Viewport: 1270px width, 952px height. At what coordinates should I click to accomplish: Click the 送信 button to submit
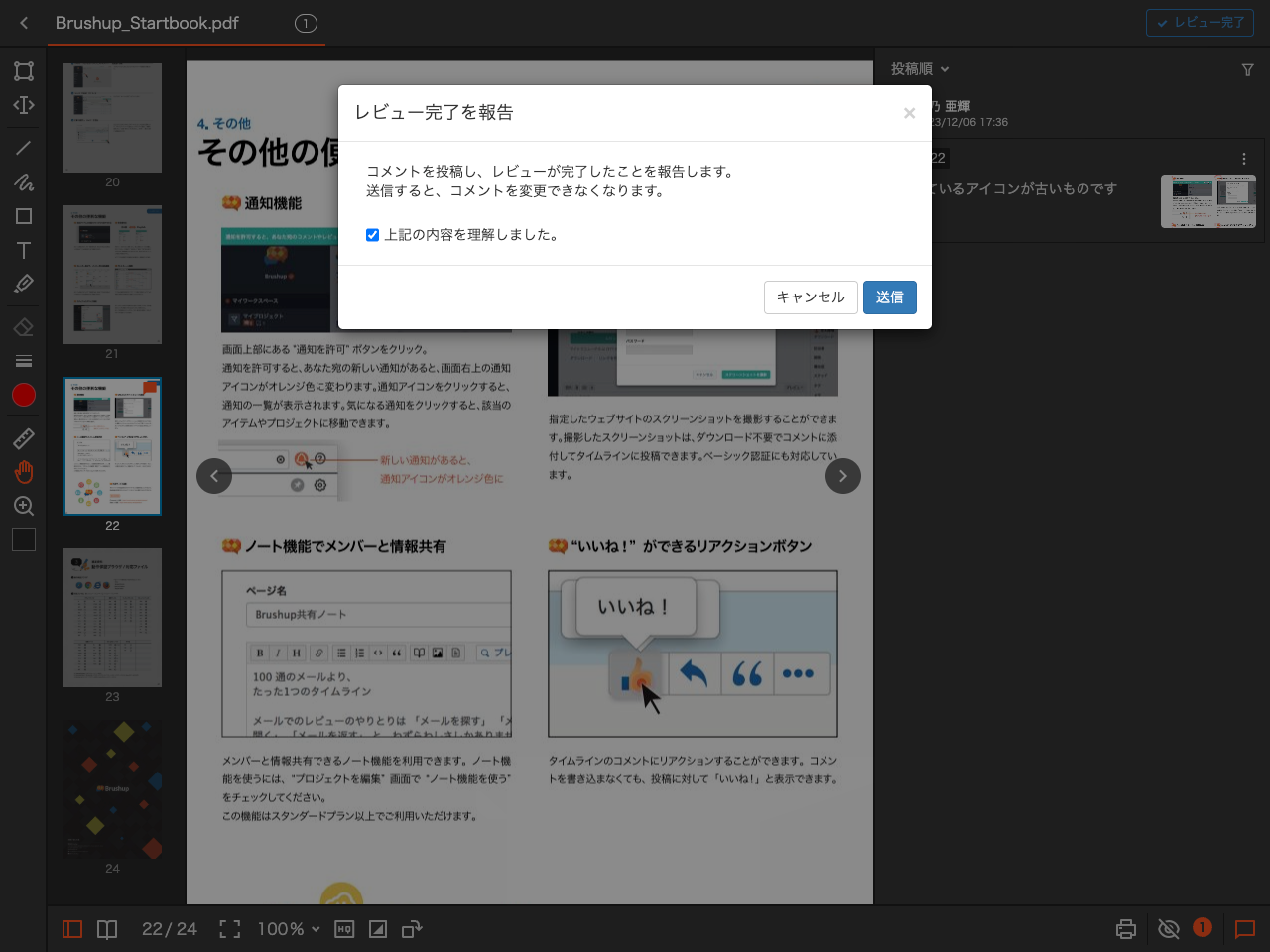tap(889, 297)
